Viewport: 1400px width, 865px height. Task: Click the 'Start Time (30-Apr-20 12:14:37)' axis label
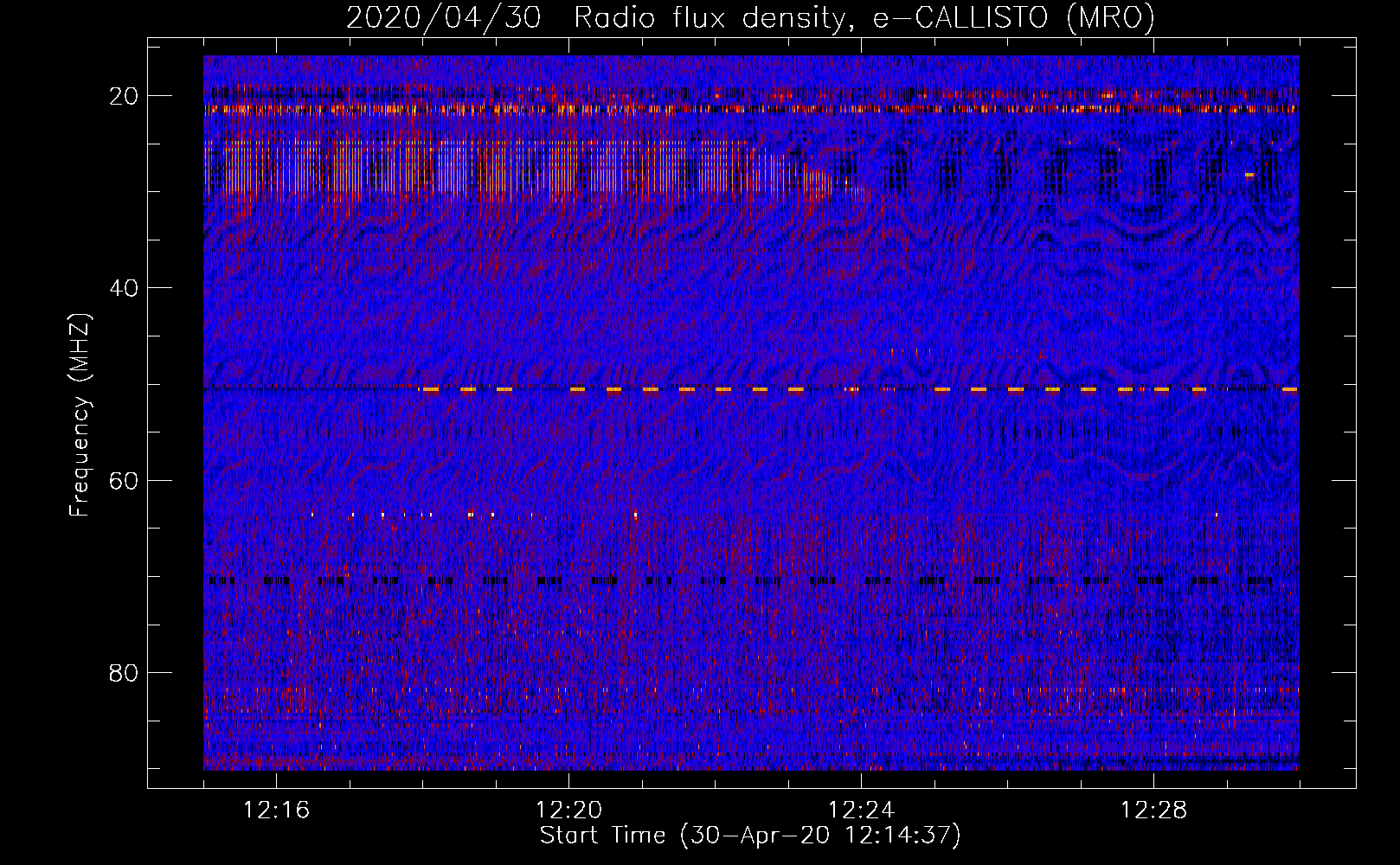750,836
